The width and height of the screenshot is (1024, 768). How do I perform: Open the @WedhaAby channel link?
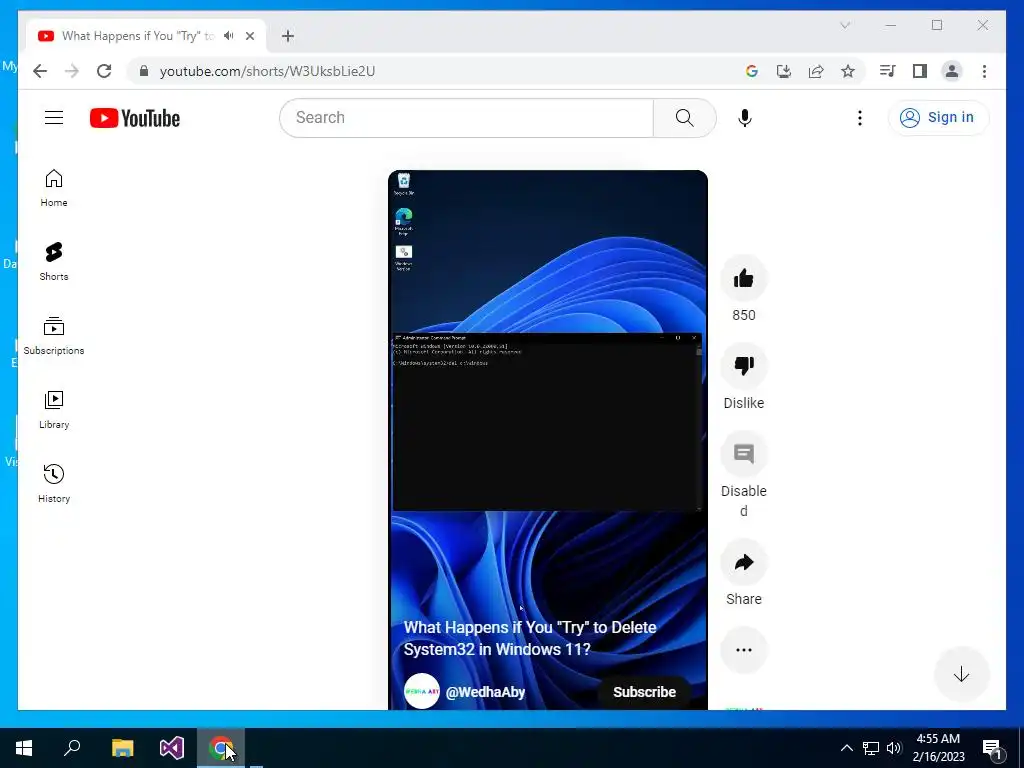[x=485, y=692]
